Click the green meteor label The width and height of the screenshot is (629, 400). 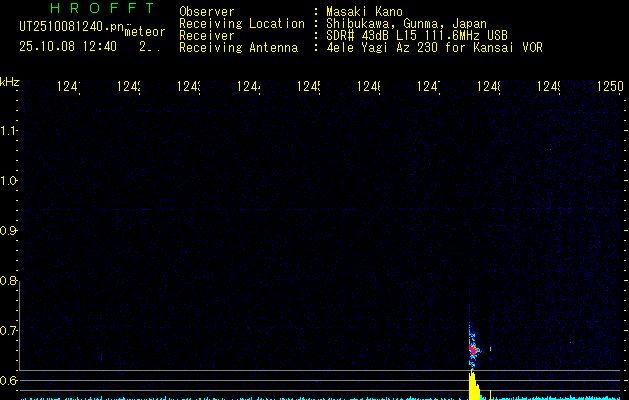(145, 32)
